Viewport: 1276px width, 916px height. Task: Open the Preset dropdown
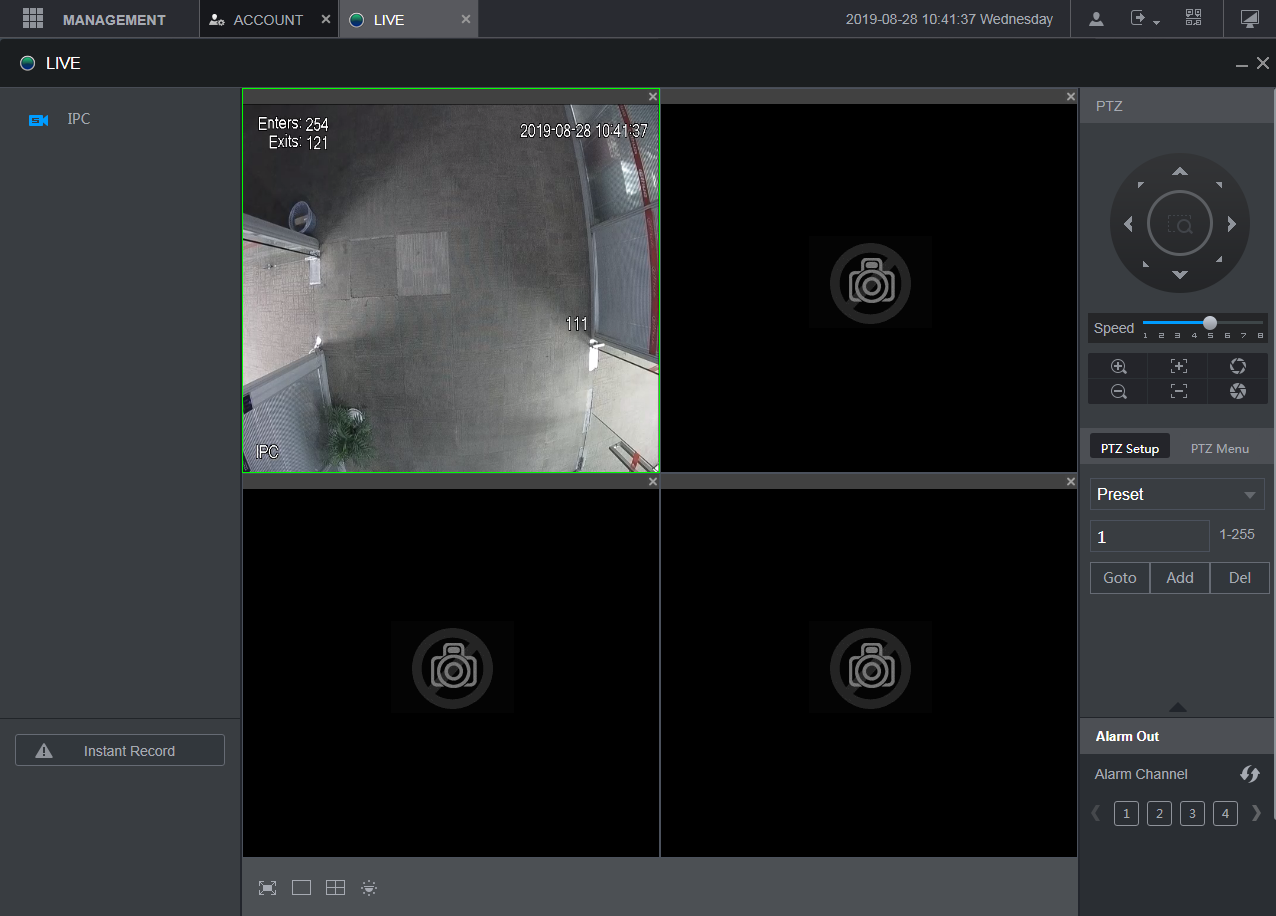[x=1177, y=494]
